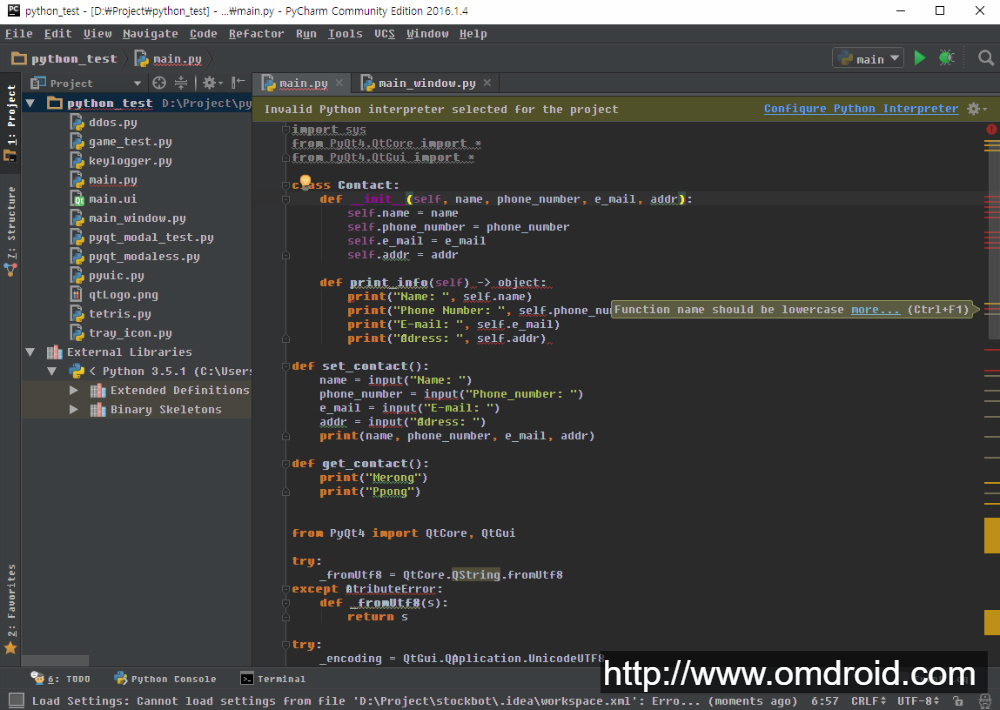This screenshot has height=710, width=1000.
Task: Toggle the 2: Favorites side tool tab
Action: pos(11,609)
